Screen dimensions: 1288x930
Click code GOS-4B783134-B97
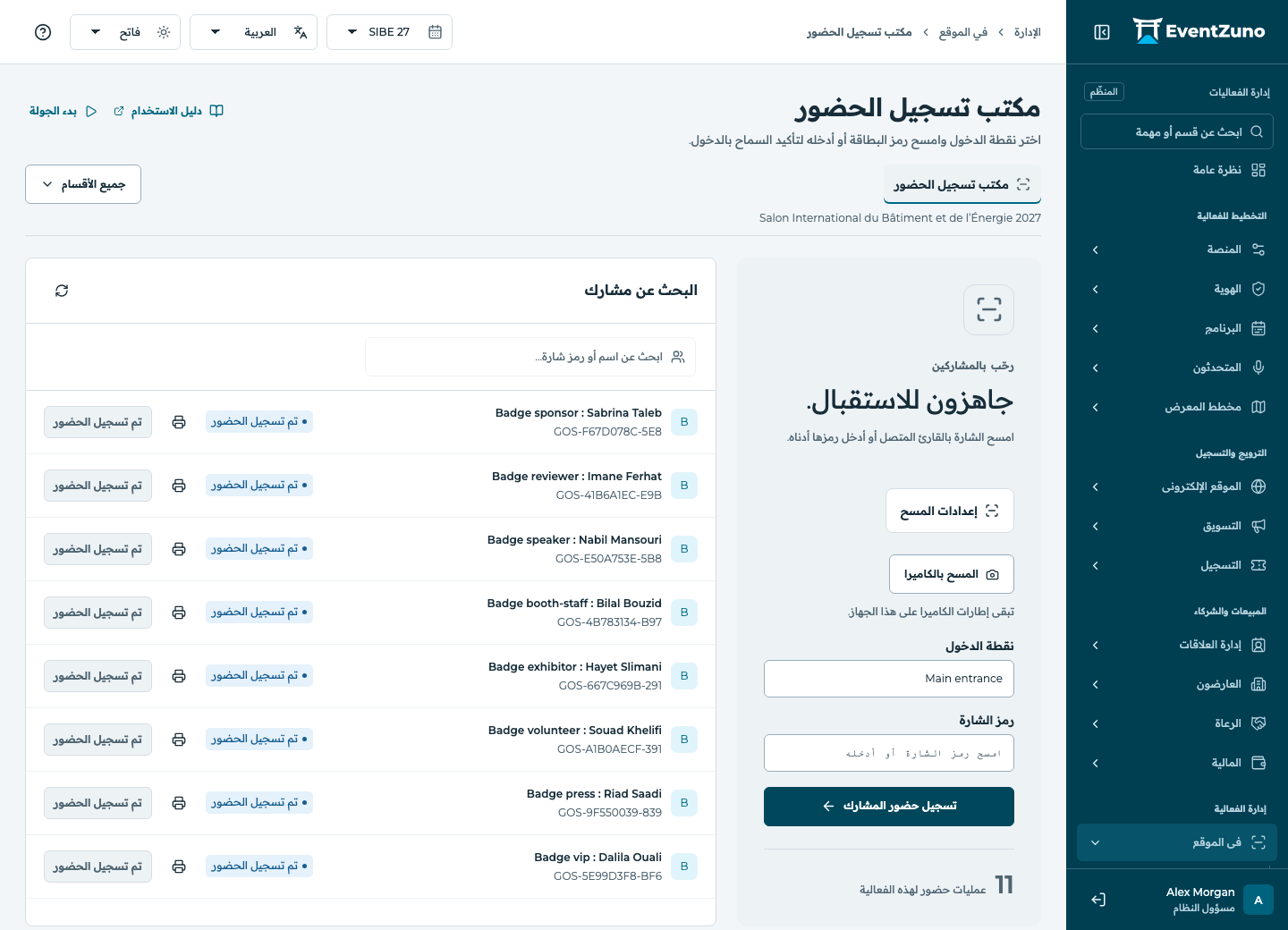(x=609, y=622)
